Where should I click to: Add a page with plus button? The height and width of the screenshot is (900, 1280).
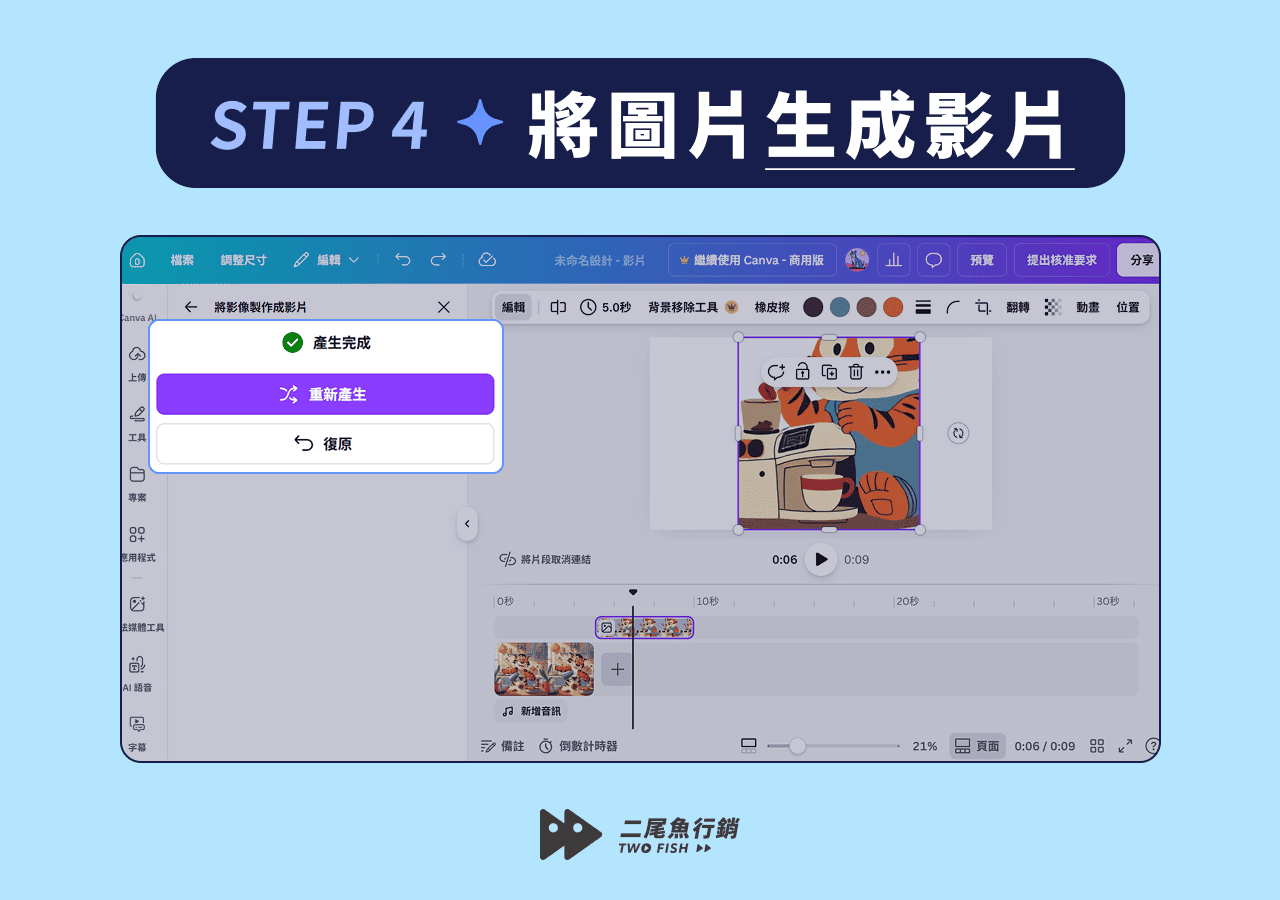[618, 669]
